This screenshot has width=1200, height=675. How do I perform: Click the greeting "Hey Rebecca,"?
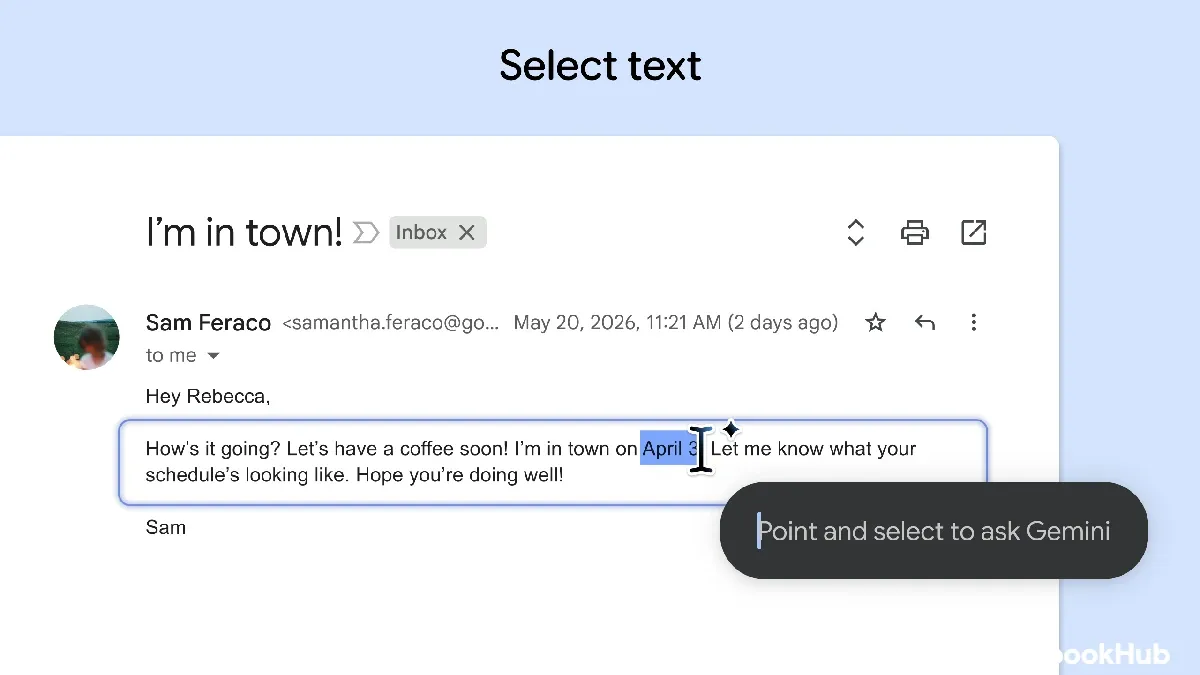[208, 397]
